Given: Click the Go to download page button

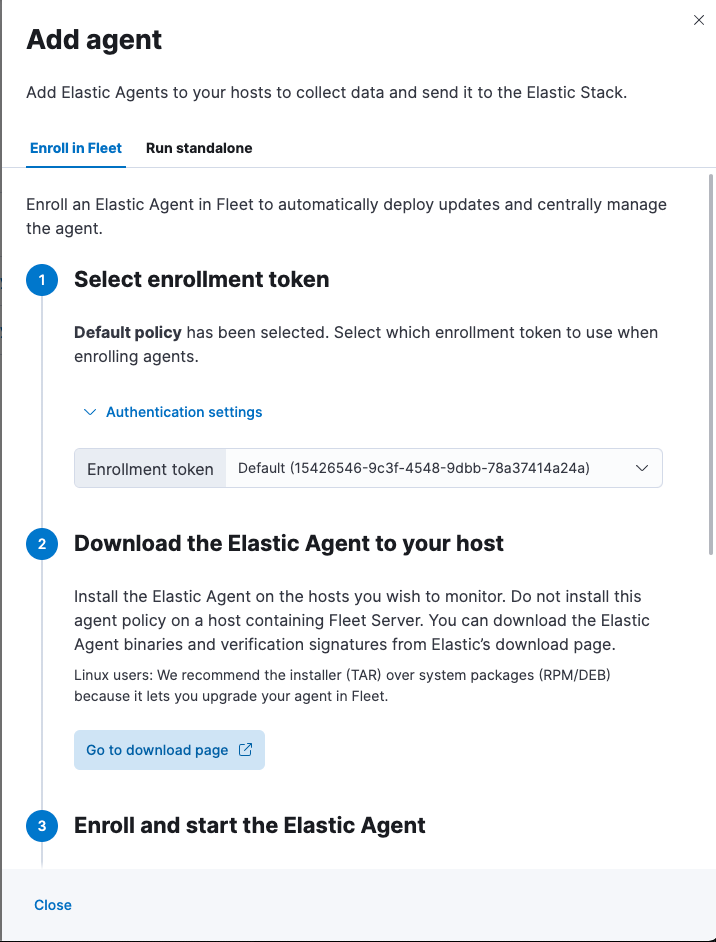Looking at the screenshot, I should coord(169,749).
